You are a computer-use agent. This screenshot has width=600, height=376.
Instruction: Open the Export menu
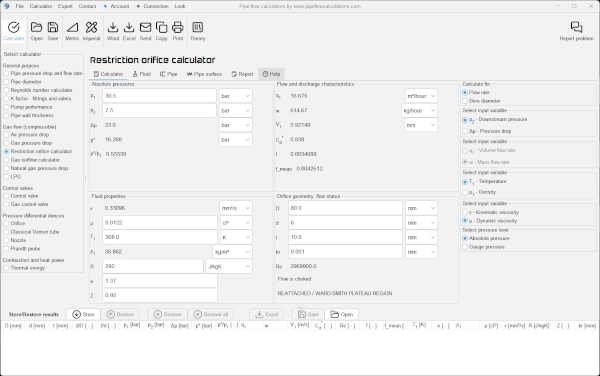(65, 6)
